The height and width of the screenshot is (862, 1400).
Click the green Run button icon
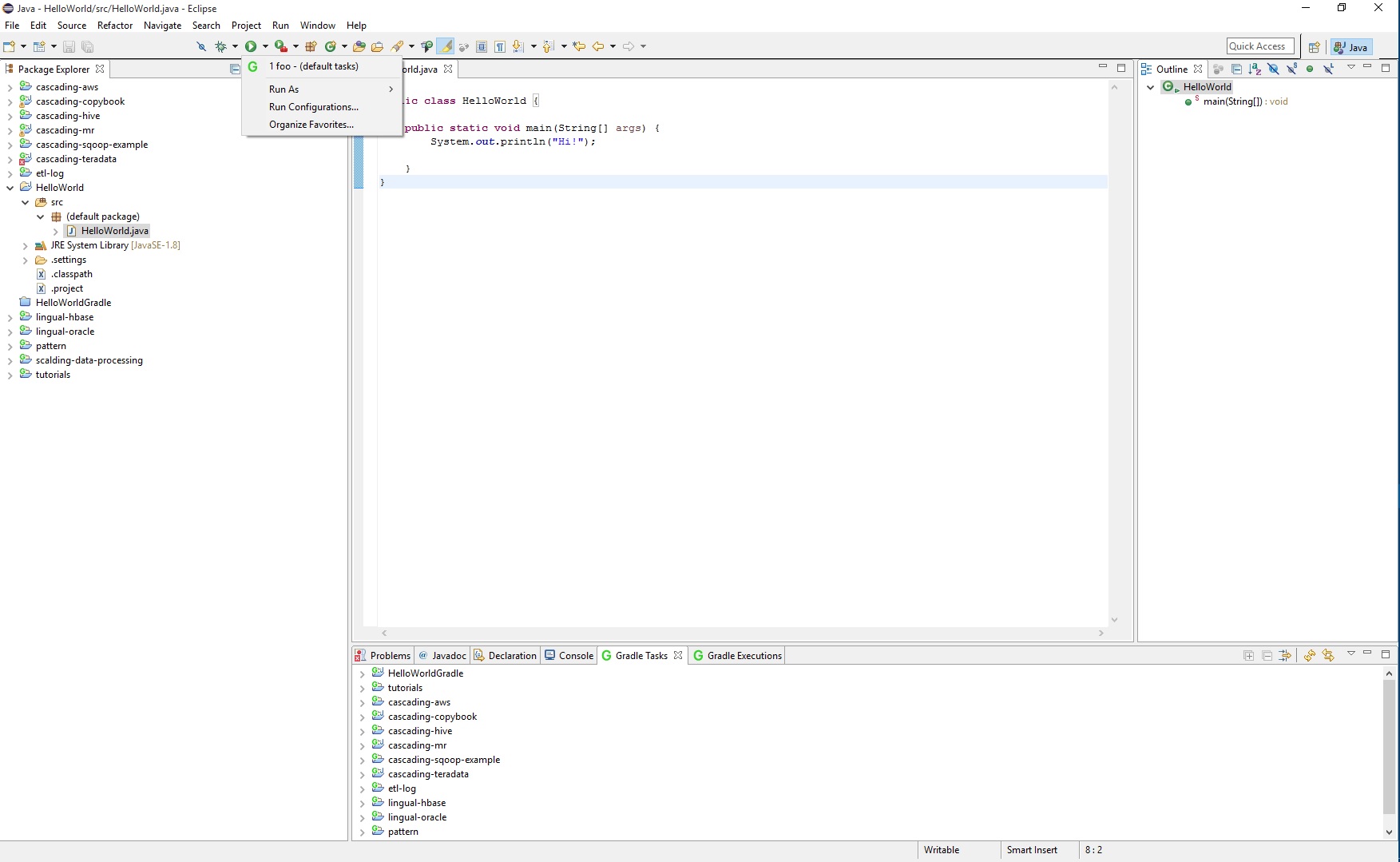pos(251,46)
